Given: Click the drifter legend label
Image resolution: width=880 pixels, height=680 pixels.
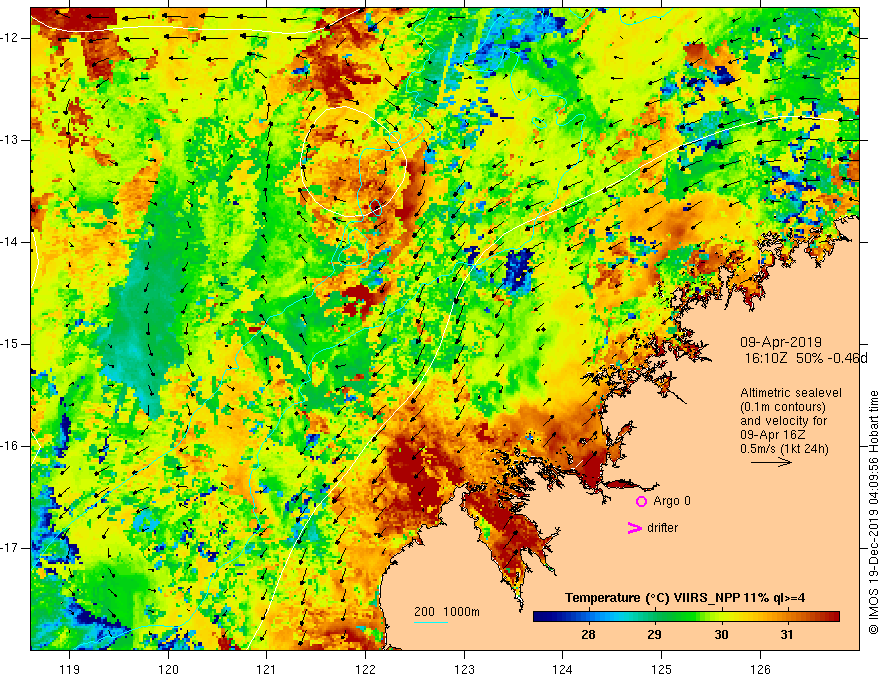Looking at the screenshot, I should 662,528.
